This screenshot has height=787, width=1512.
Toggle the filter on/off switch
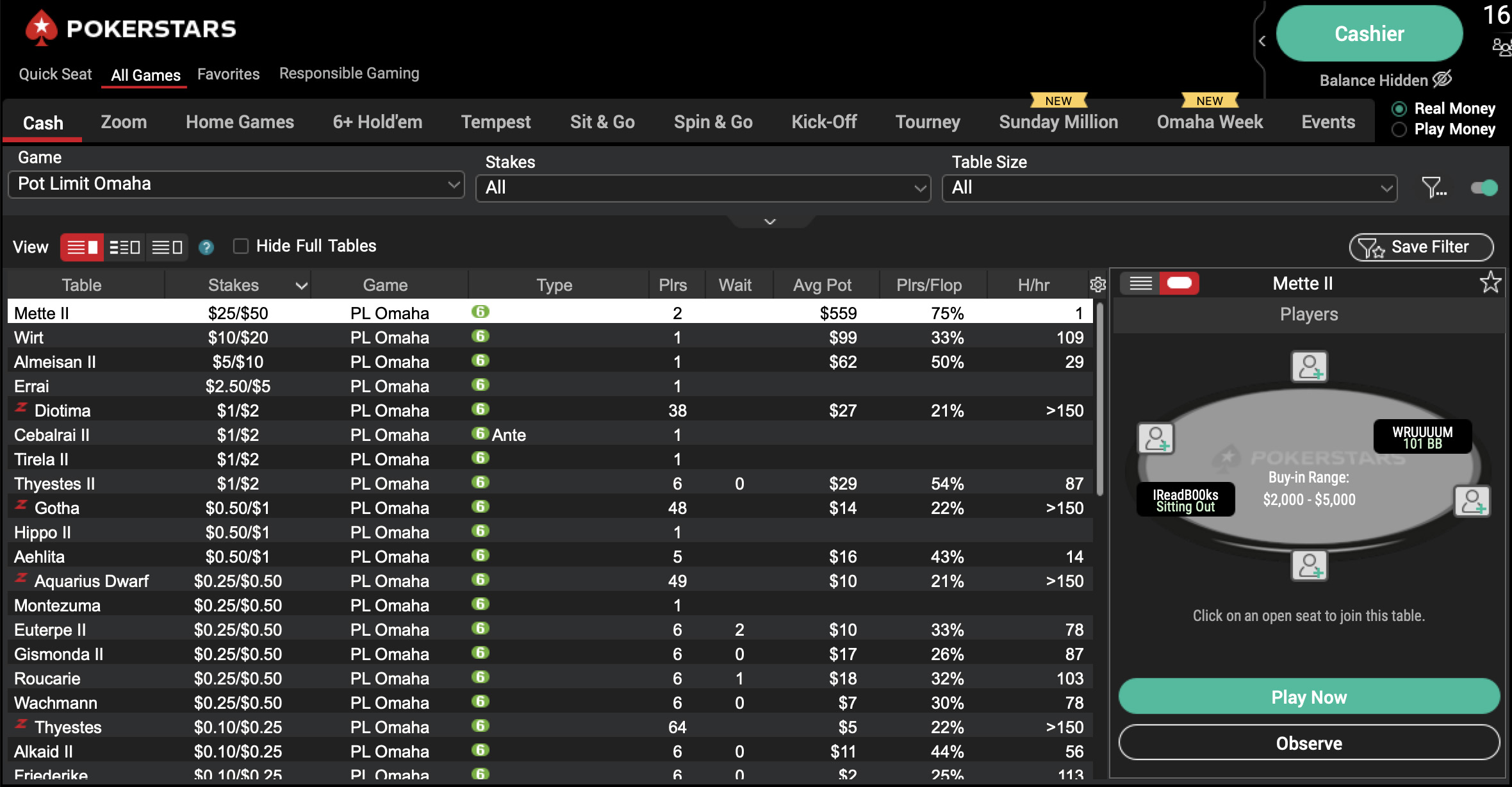(x=1484, y=188)
